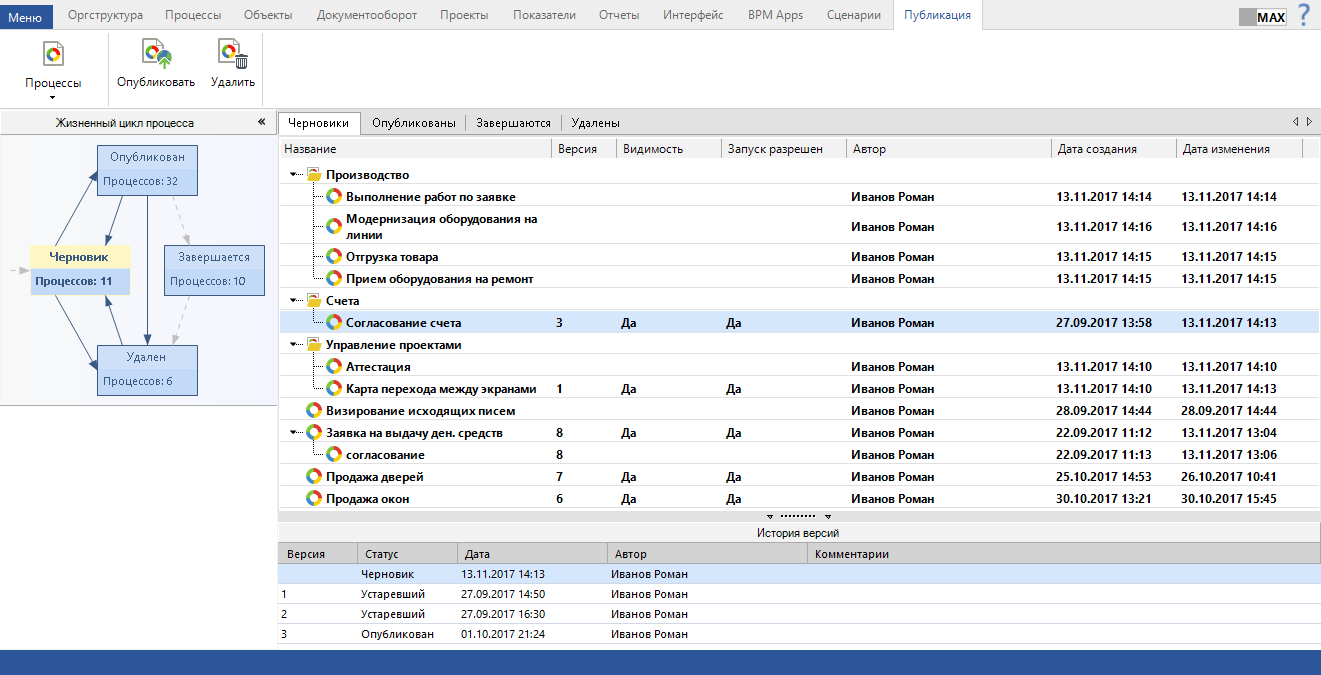Click the Publish (Опубликовать) toolbar icon

tap(155, 55)
